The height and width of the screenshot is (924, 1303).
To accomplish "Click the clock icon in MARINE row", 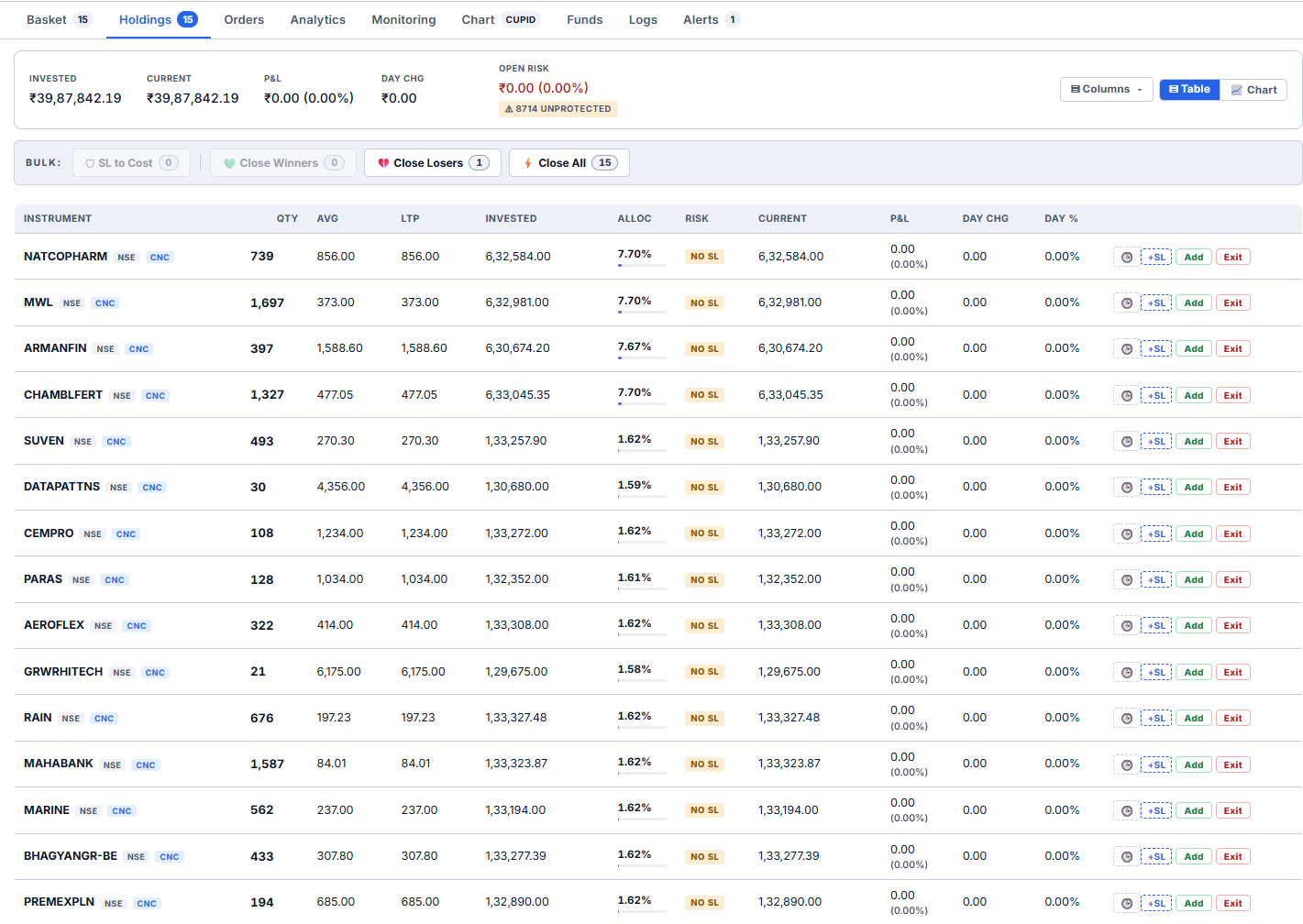I will pyautogui.click(x=1126, y=811).
